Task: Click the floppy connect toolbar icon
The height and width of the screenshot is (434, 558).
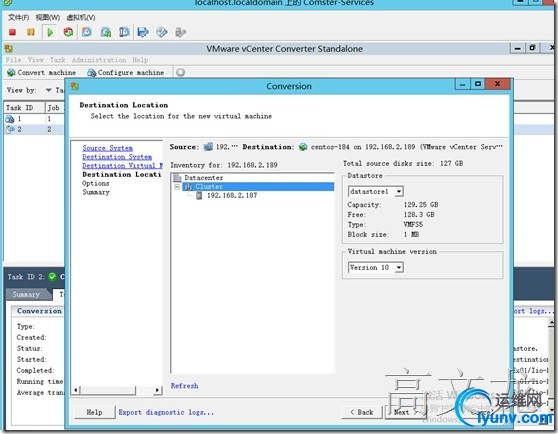Action: pyautogui.click(x=143, y=32)
